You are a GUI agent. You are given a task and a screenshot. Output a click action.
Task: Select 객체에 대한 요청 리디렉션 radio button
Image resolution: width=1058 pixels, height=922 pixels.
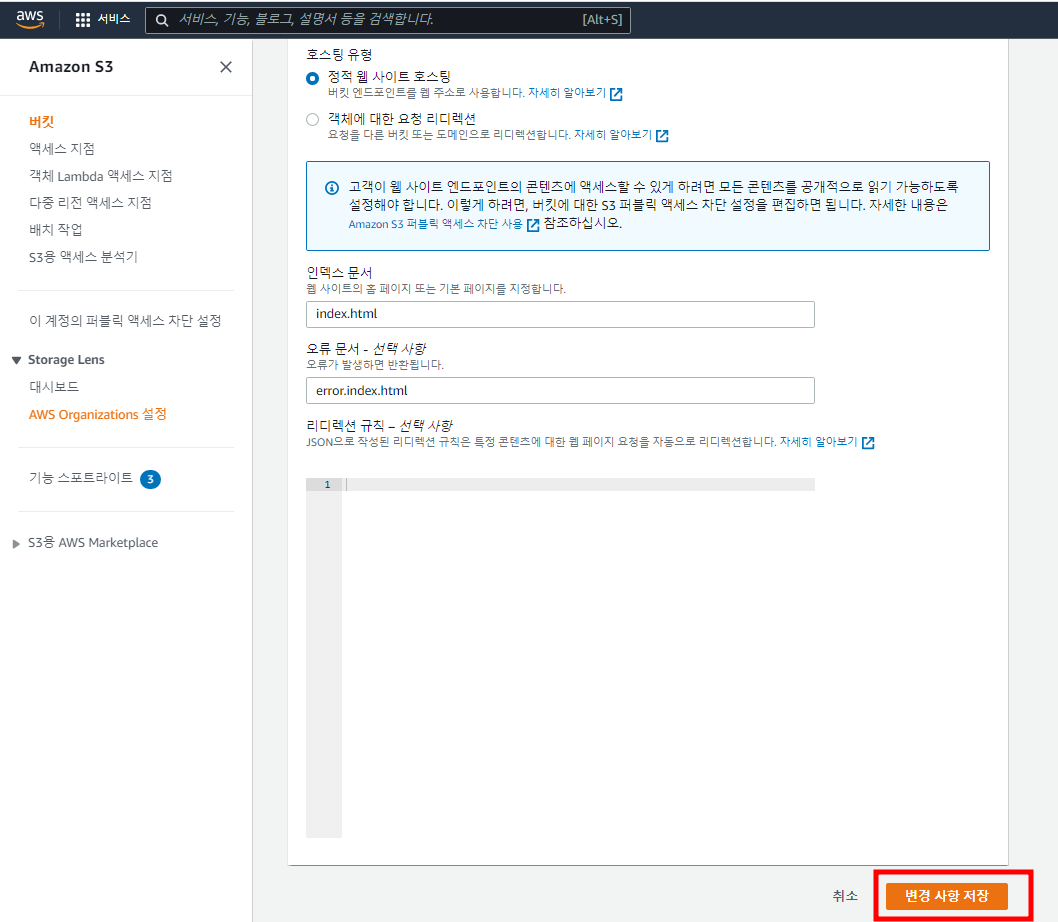(312, 120)
